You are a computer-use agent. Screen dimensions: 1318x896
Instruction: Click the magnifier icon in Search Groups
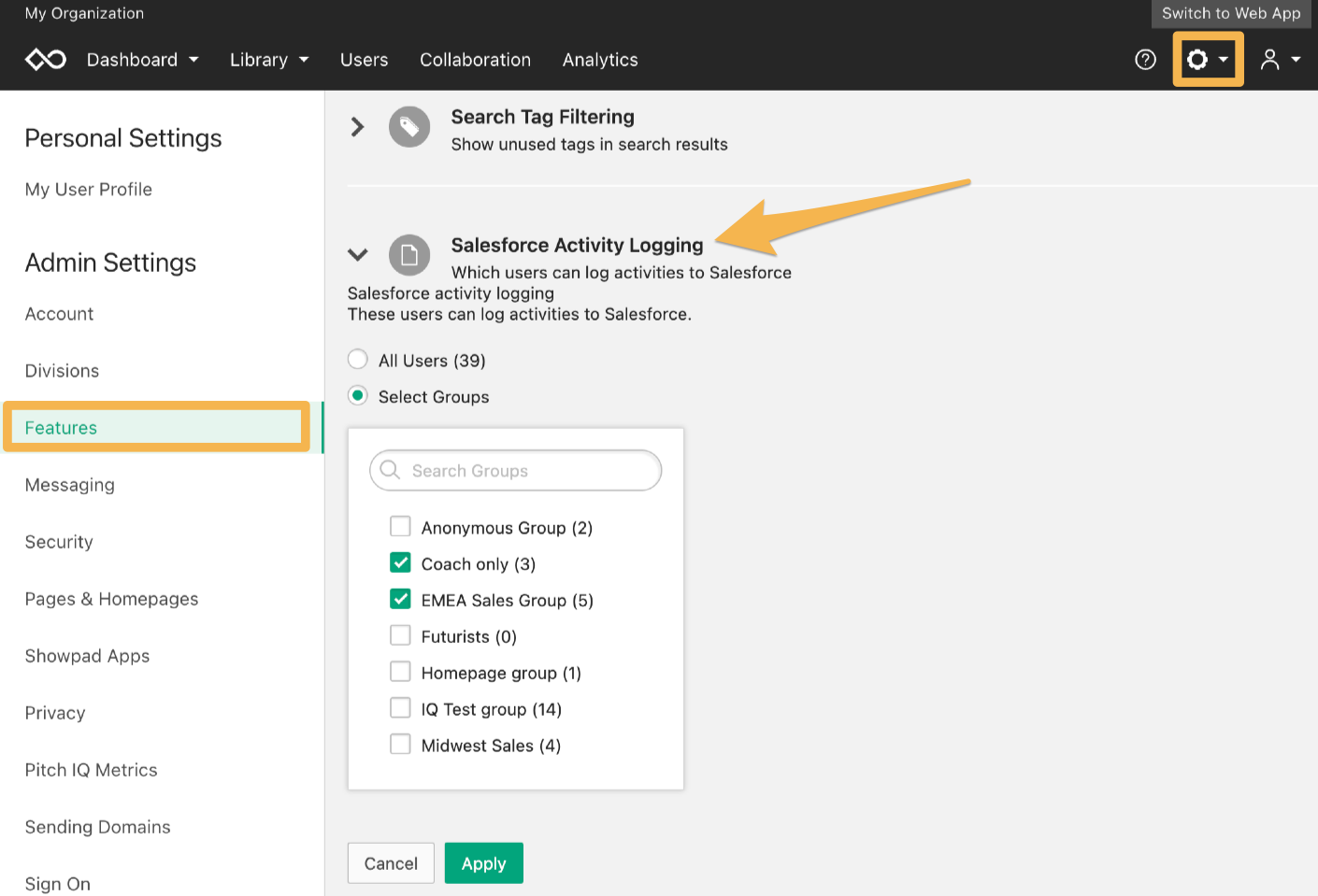391,470
